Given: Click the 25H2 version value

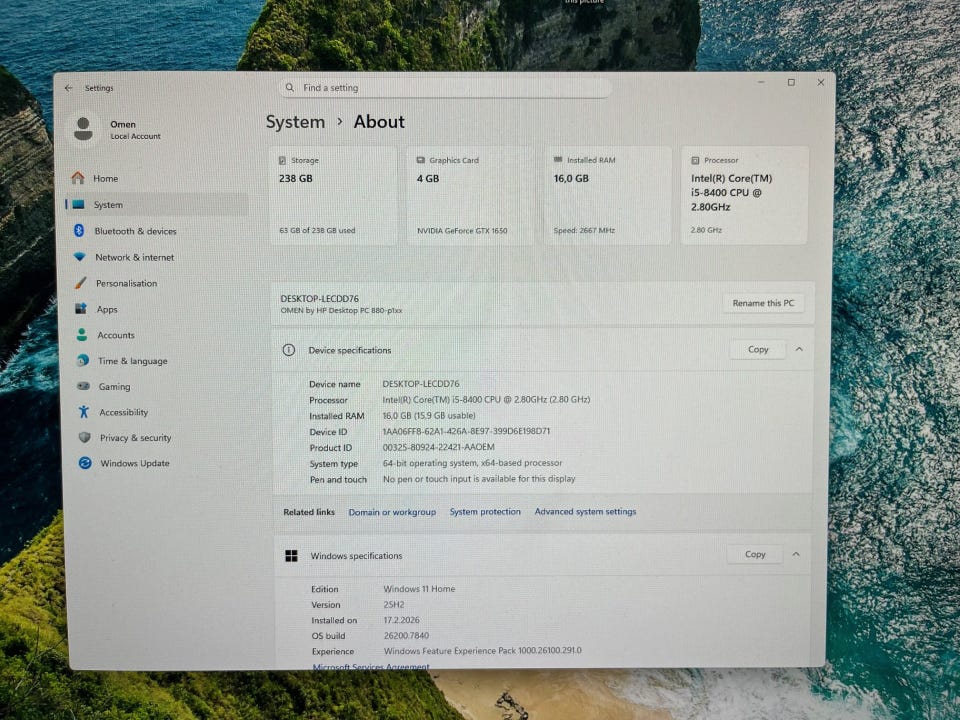Looking at the screenshot, I should tap(394, 604).
